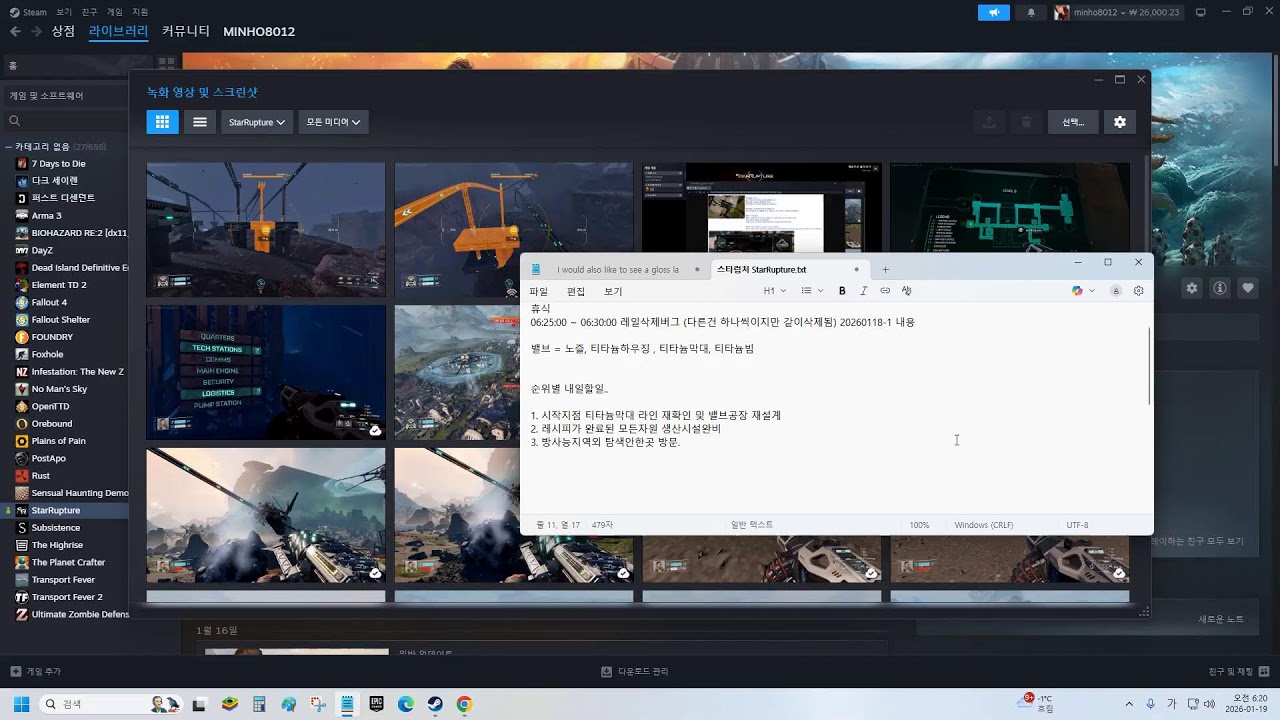
Task: Open 라이브러리 library tab
Action: tap(118, 31)
